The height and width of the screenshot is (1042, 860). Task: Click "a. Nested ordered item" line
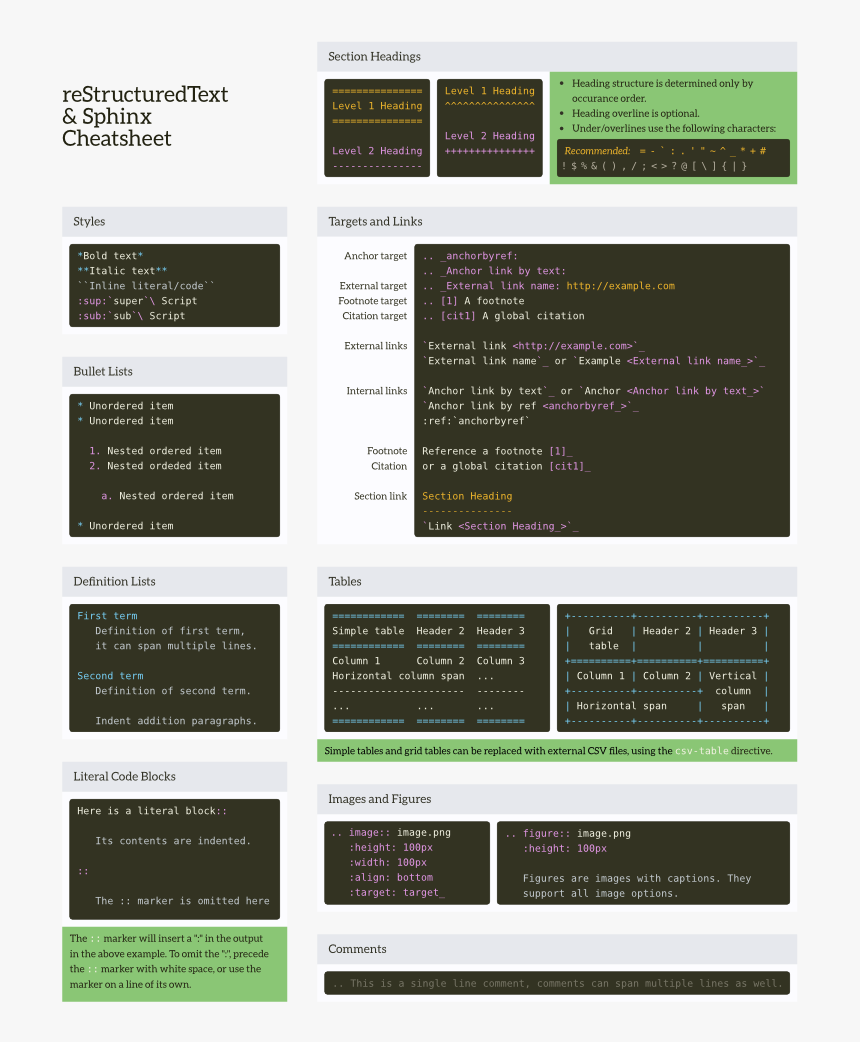point(167,496)
